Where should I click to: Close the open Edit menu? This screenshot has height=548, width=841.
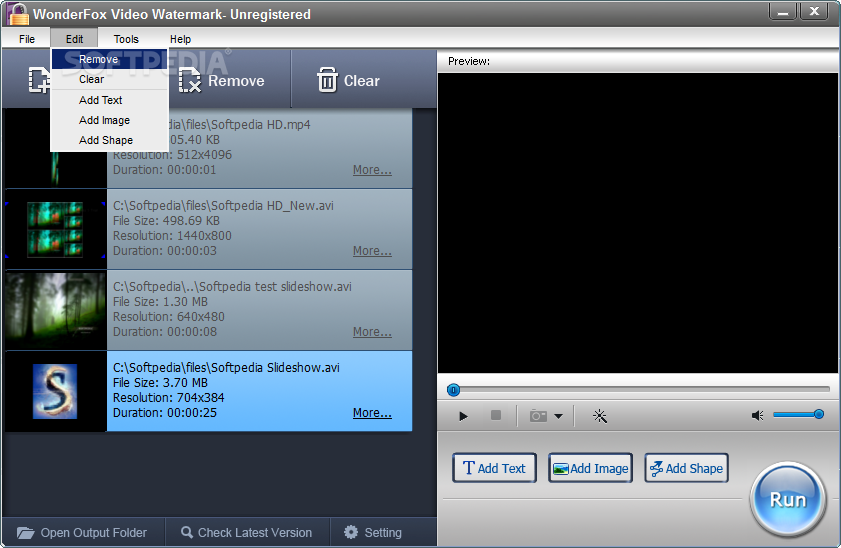click(x=75, y=39)
